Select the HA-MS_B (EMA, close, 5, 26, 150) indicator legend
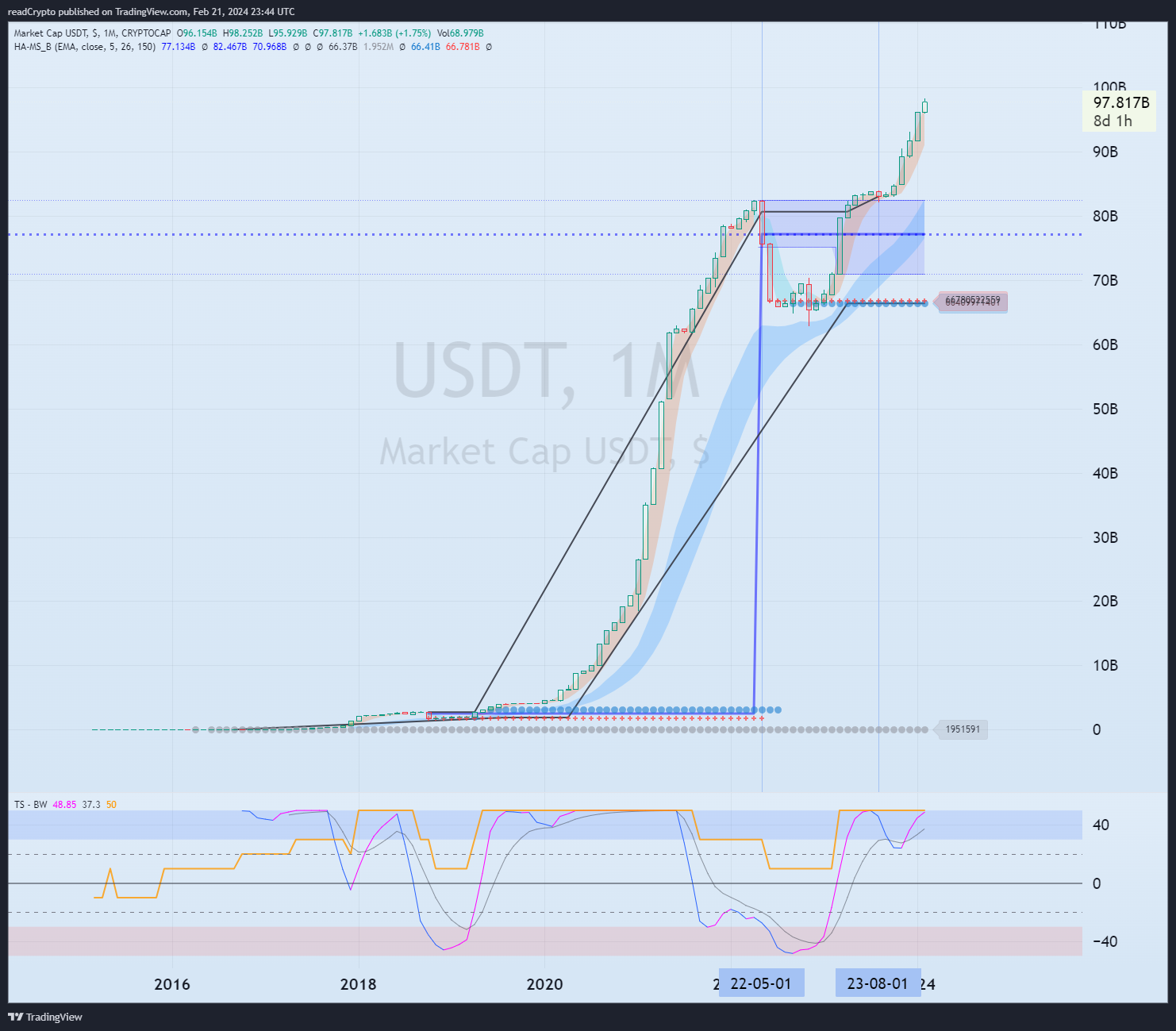Viewport: 1176px width, 1031px height. coord(84,47)
